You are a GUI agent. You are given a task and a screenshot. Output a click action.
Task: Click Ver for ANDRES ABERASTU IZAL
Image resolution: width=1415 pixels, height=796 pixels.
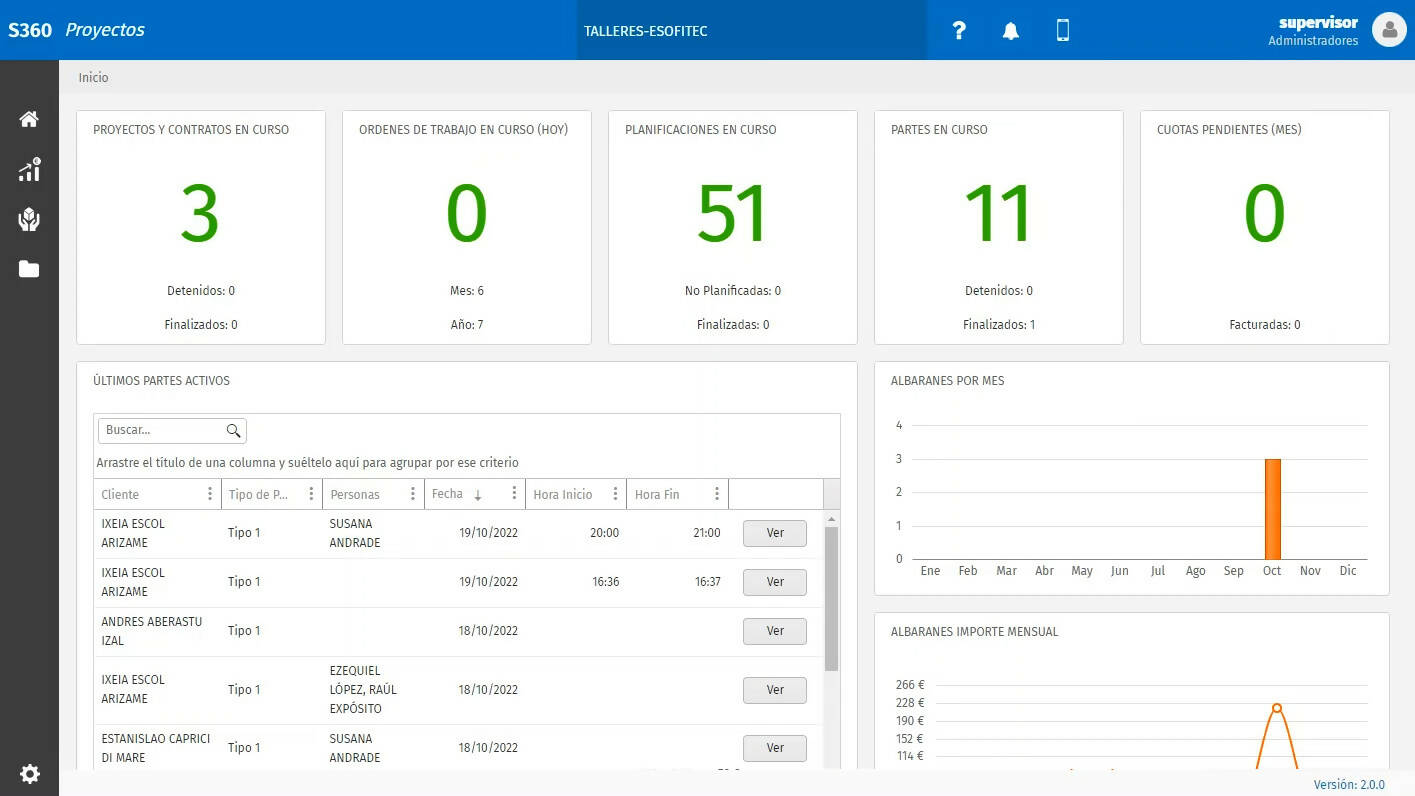774,631
